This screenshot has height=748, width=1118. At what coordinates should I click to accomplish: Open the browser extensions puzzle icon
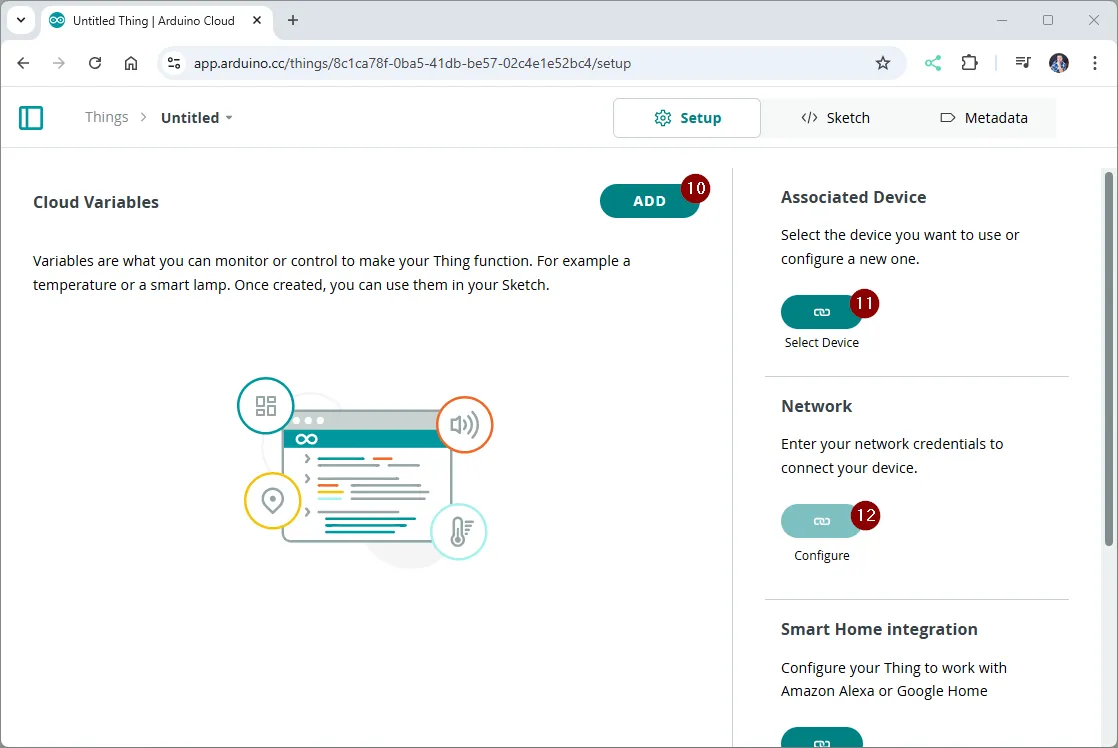tap(969, 63)
